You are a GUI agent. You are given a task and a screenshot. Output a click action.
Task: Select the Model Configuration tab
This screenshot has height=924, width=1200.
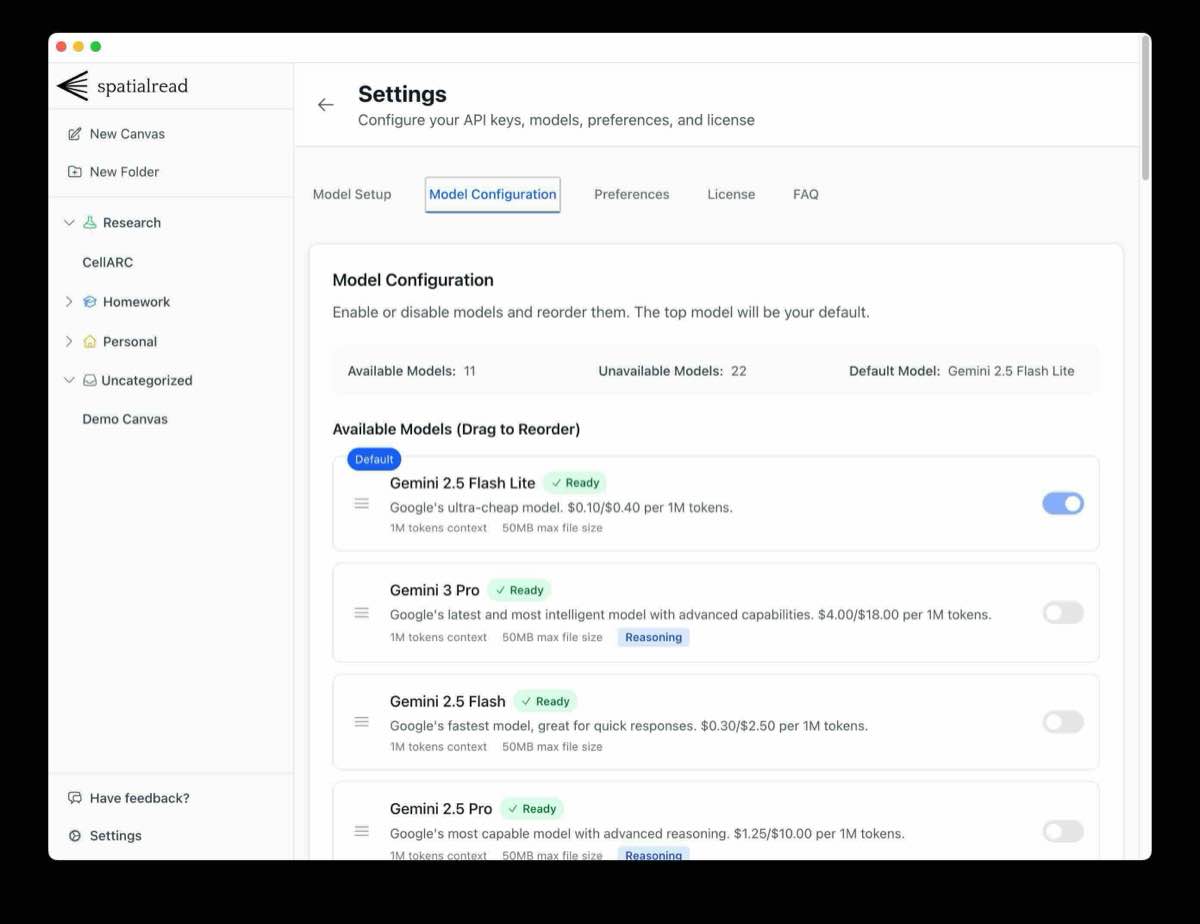tap(493, 195)
